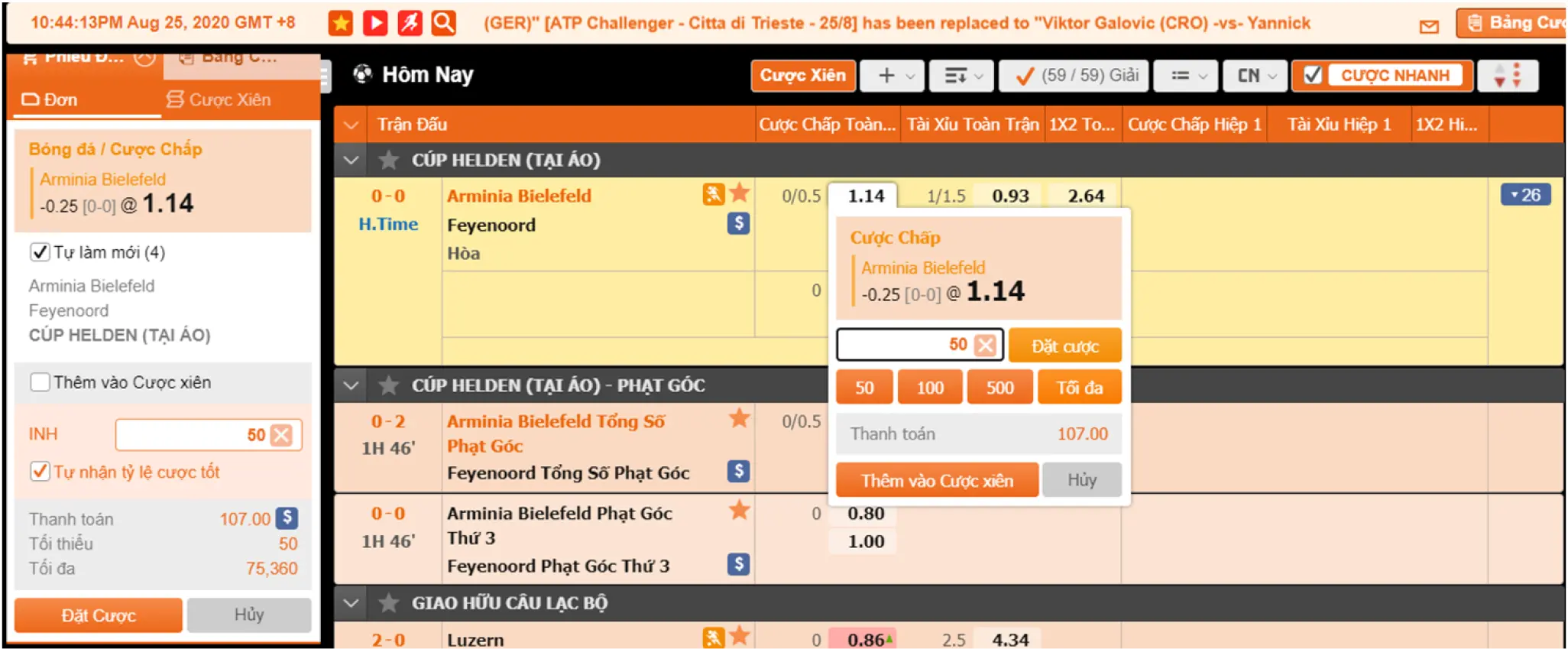Collapse the CÚP HELDEN (TẠI ÁO) section

pyautogui.click(x=352, y=160)
